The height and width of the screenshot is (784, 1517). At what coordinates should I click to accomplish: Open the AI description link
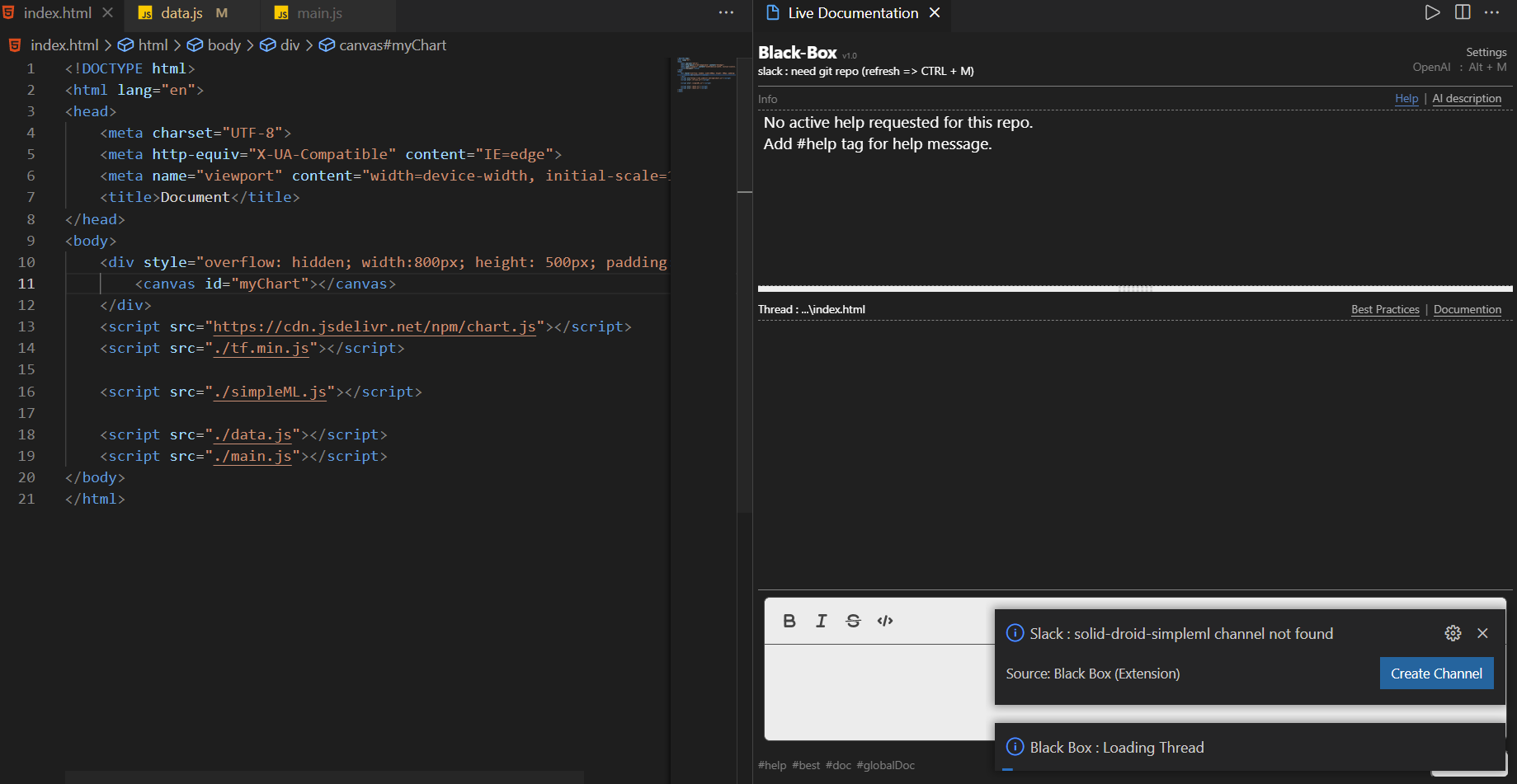tap(1467, 98)
